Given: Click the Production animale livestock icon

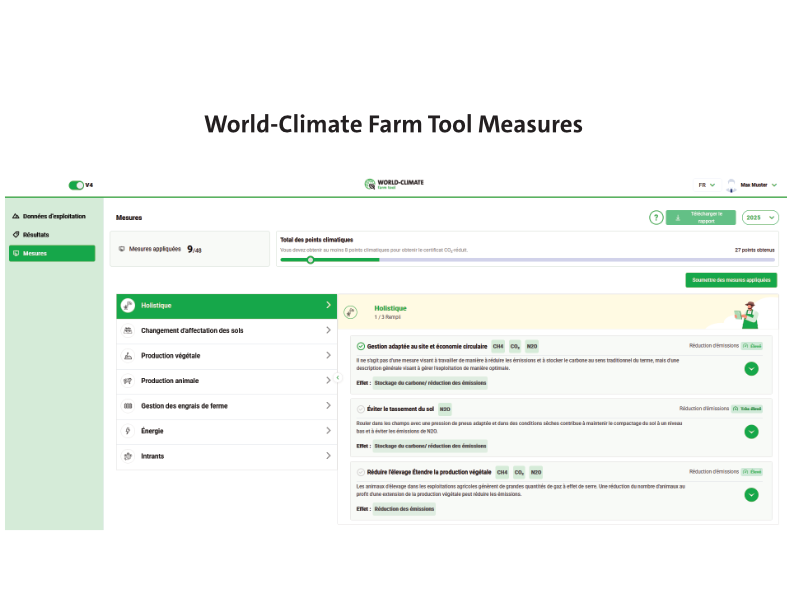Looking at the screenshot, I should pos(127,381).
